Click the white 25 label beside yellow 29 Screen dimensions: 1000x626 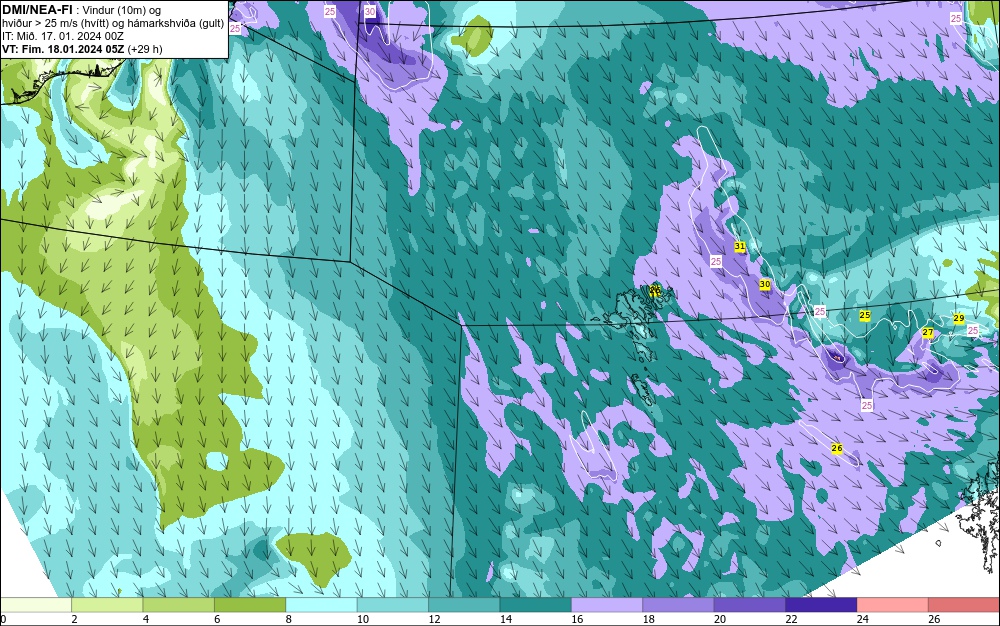point(973,330)
